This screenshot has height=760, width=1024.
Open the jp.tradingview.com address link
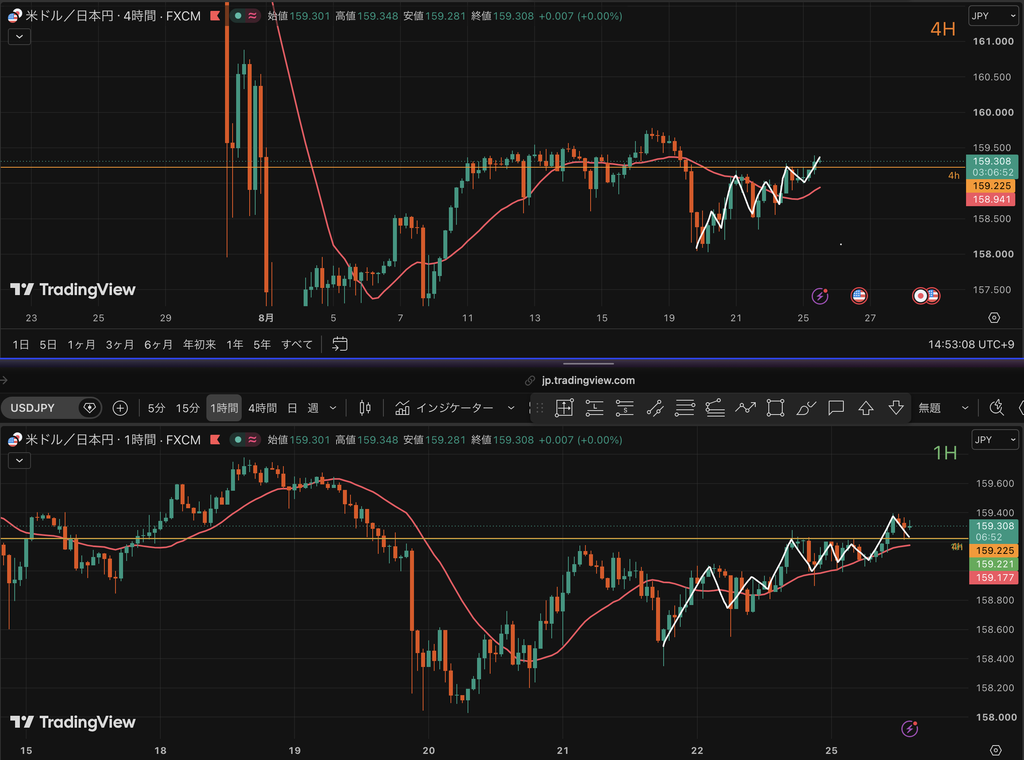click(x=588, y=380)
